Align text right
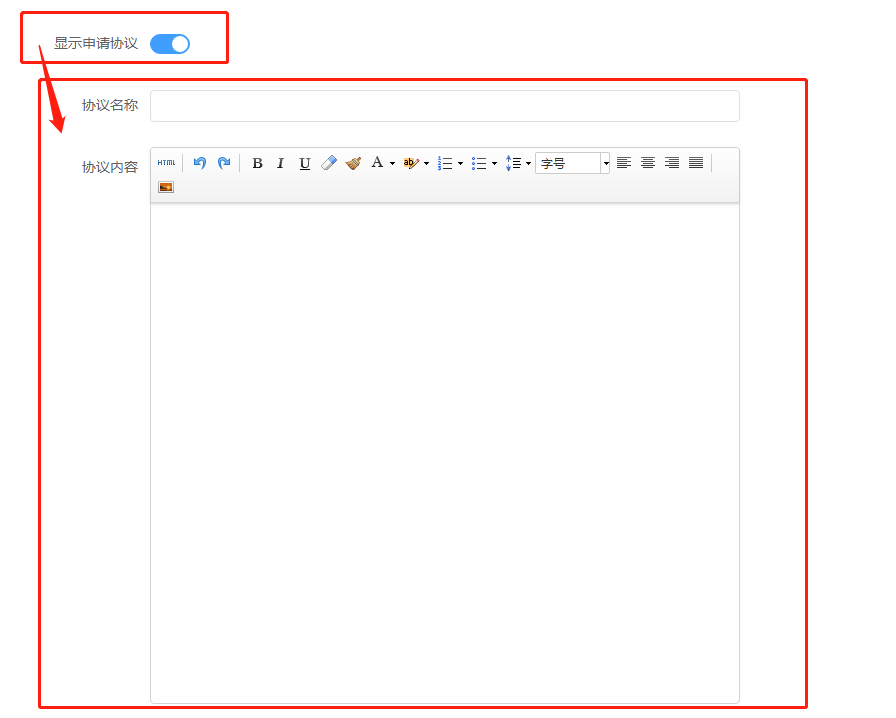Screen dimensions: 896x718 (x=672, y=163)
